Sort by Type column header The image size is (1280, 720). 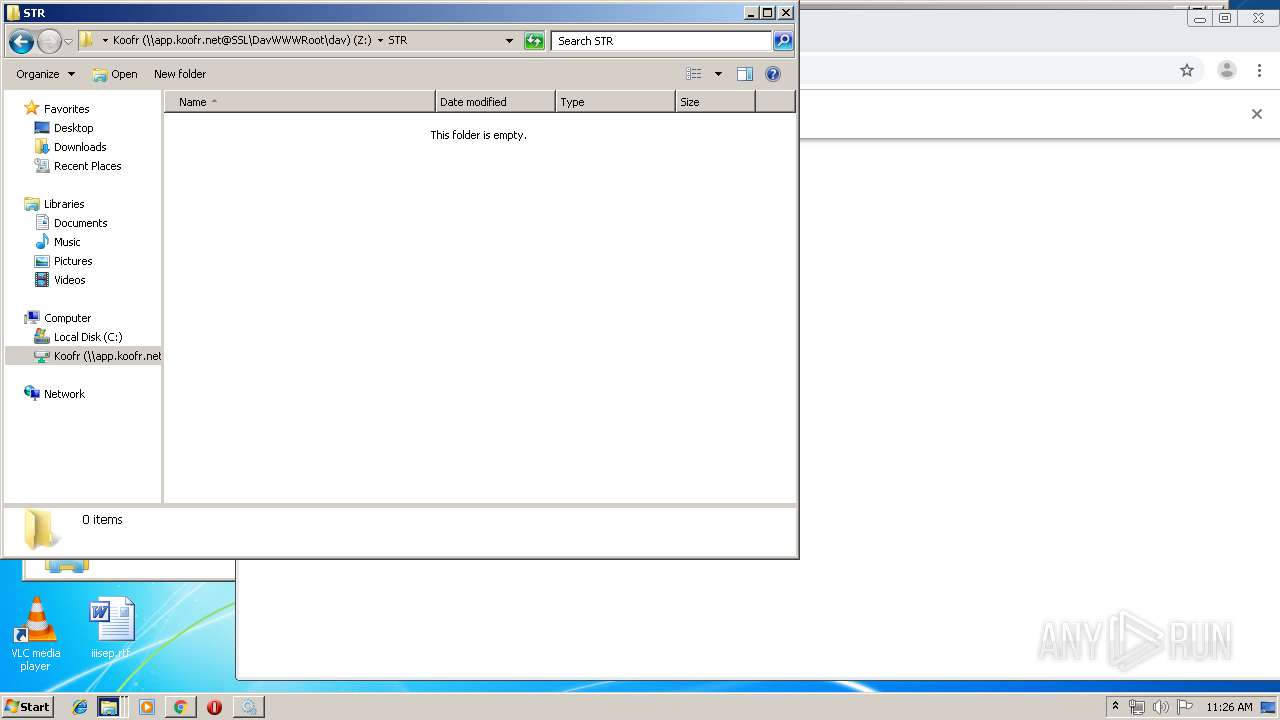coord(616,102)
